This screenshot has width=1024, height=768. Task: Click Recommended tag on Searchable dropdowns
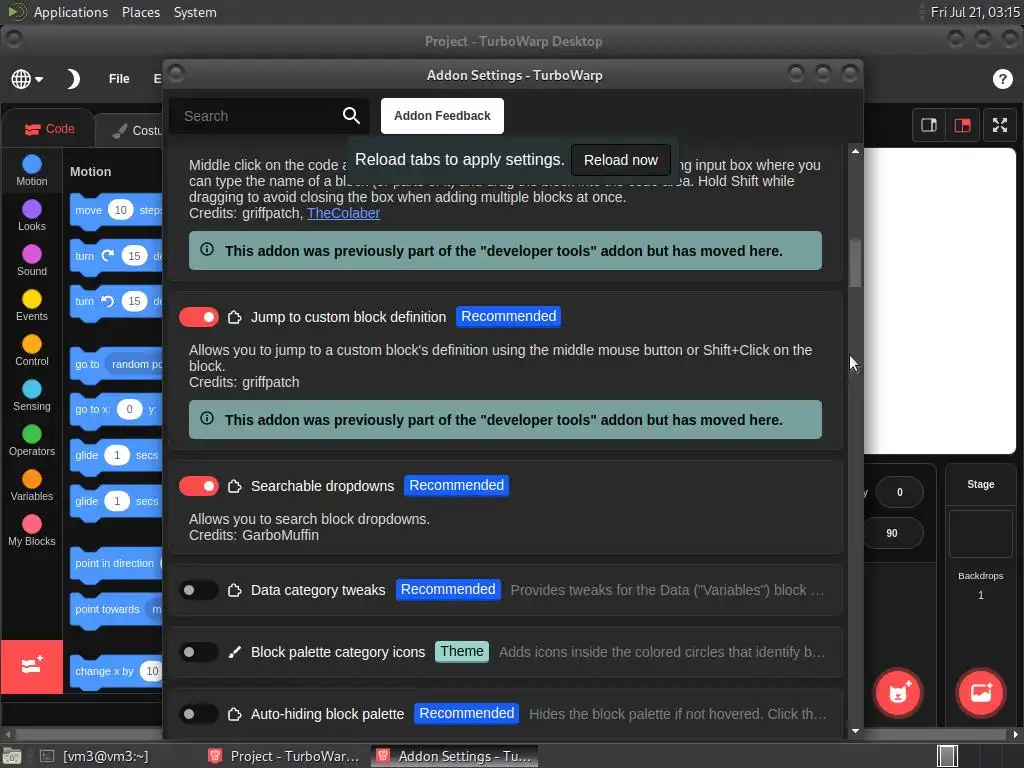click(x=456, y=485)
